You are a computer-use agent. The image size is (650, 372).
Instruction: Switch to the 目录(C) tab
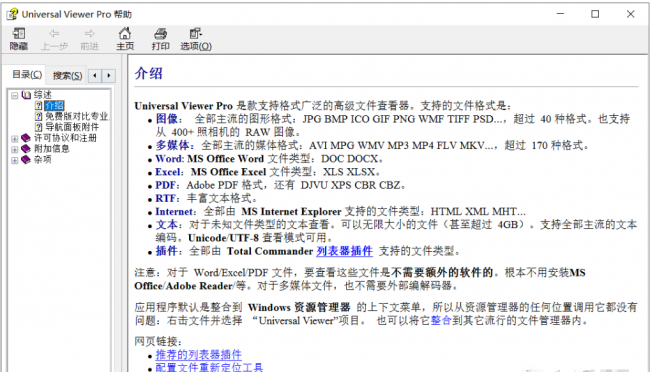pyautogui.click(x=27, y=75)
